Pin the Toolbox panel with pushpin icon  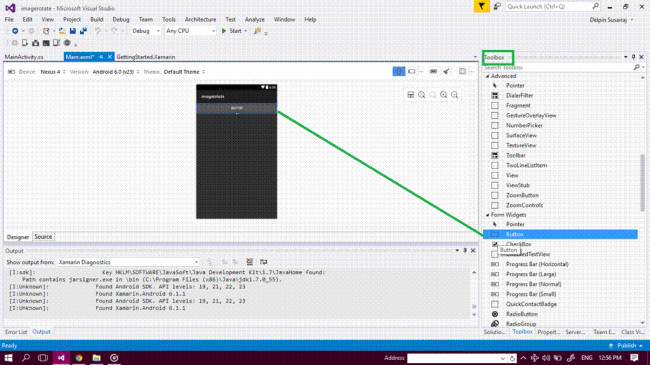pos(633,57)
